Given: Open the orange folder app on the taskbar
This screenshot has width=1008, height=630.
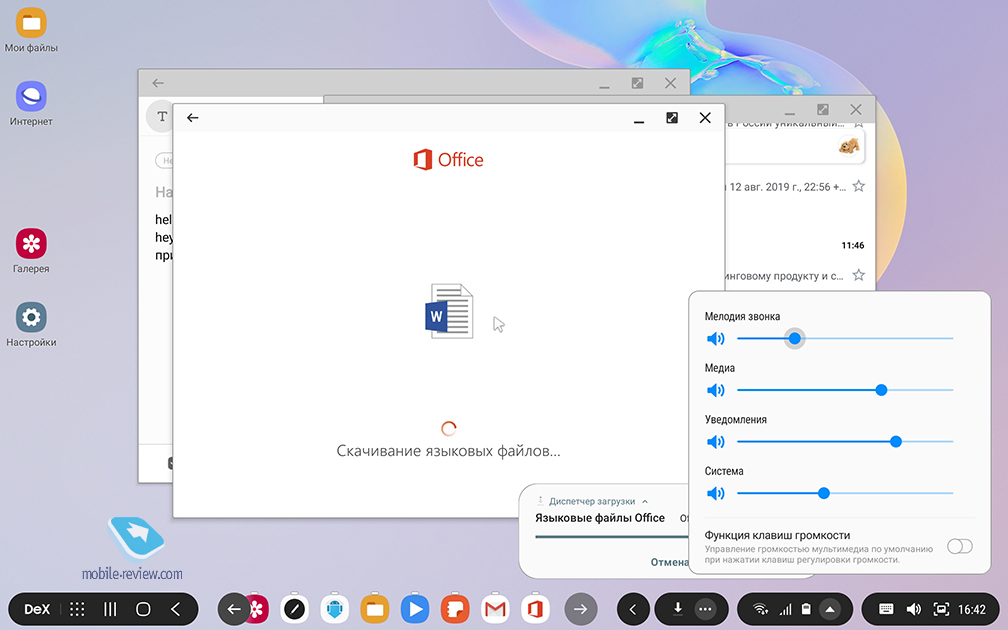Looking at the screenshot, I should [x=375, y=609].
